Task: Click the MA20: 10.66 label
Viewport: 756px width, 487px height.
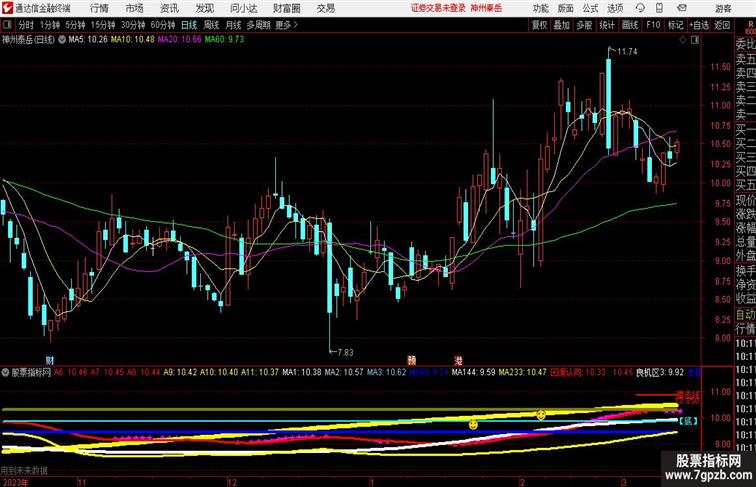Action: coord(179,40)
